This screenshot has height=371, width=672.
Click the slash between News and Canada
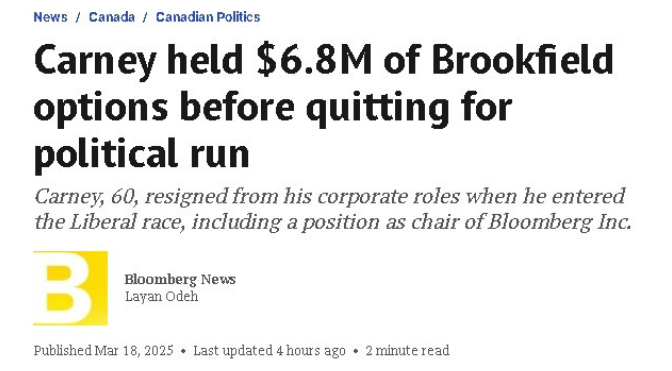tap(78, 17)
